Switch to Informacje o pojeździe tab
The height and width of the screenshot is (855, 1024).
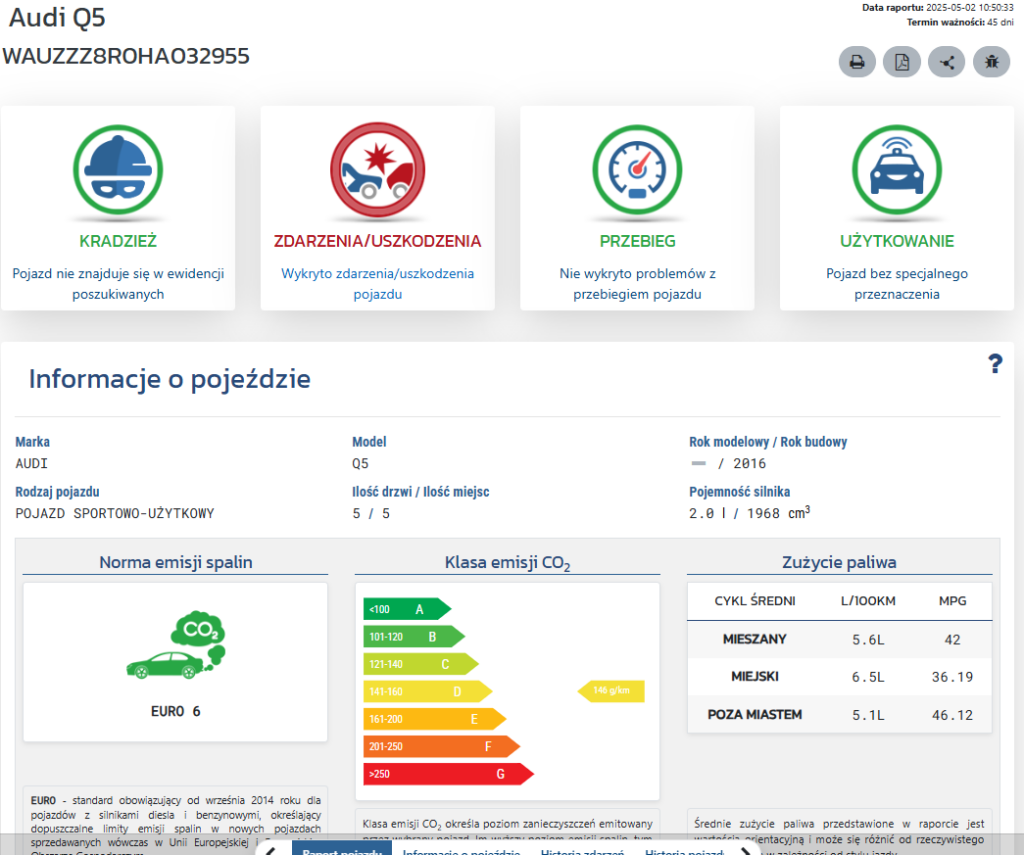click(461, 851)
